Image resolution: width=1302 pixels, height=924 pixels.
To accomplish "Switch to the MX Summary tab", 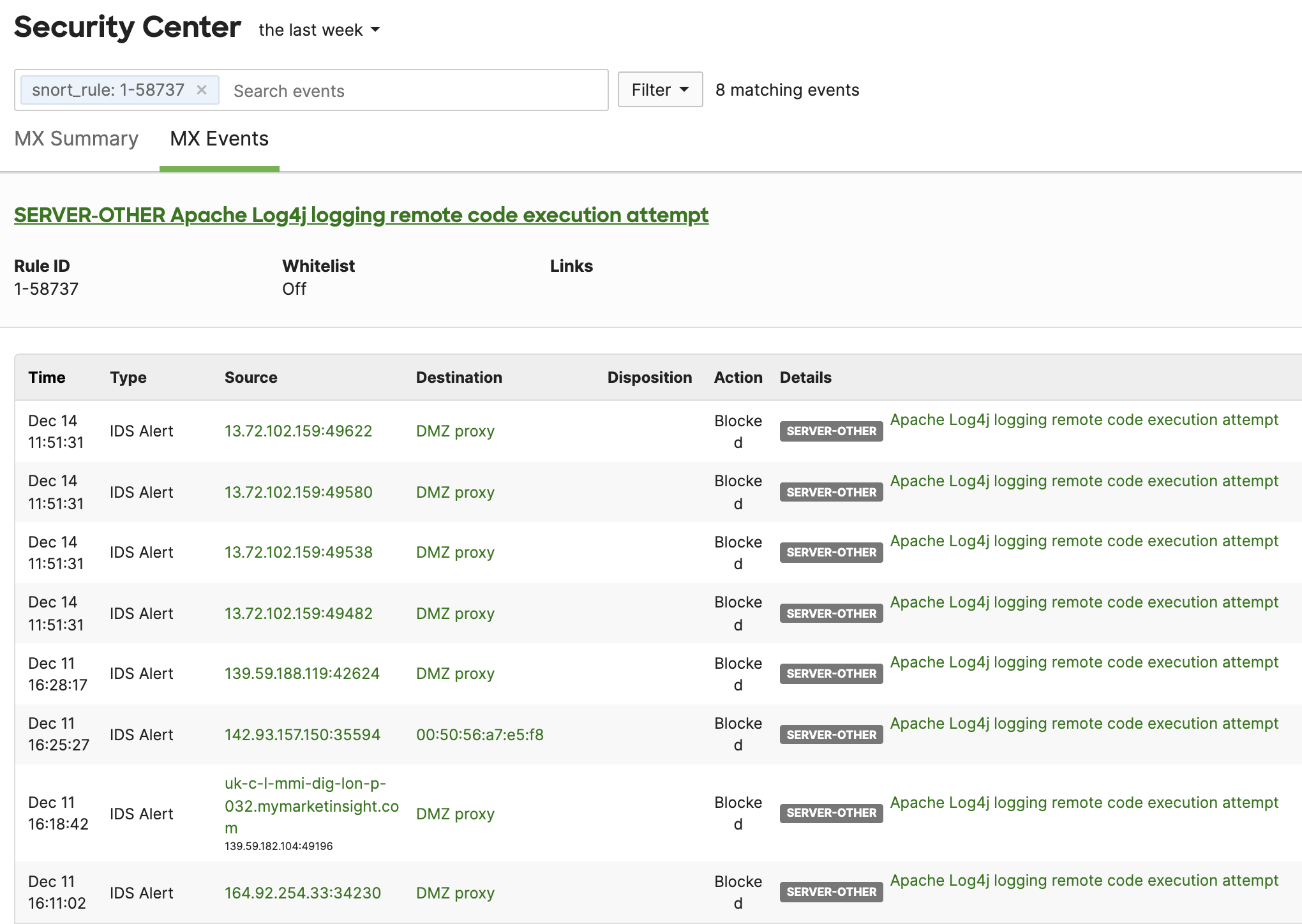I will (77, 138).
